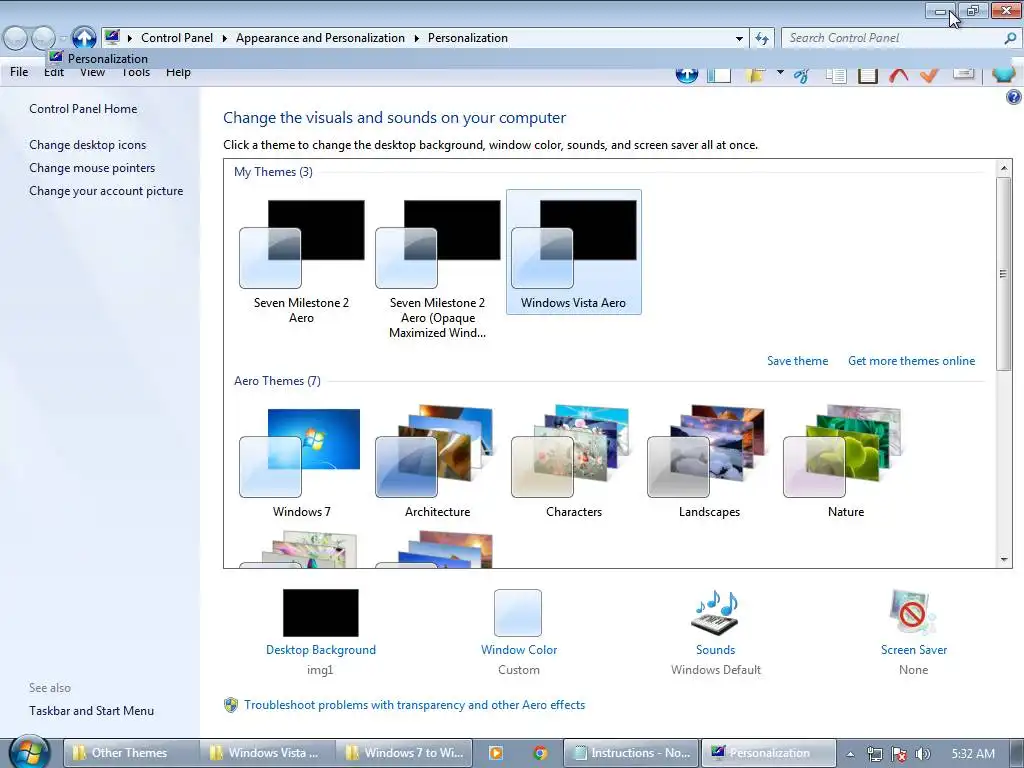Open the address bar previous locations dropdown
Viewport: 1024px width, 768px height.
coord(739,39)
